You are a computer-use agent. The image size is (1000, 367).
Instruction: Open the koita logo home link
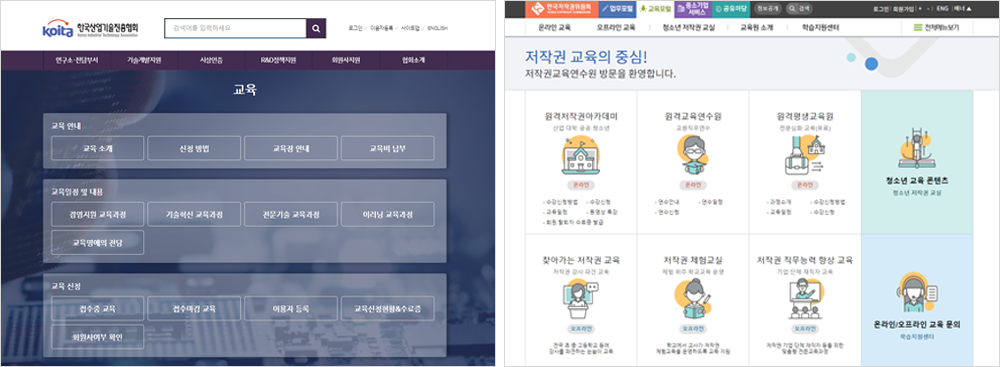tap(90, 29)
